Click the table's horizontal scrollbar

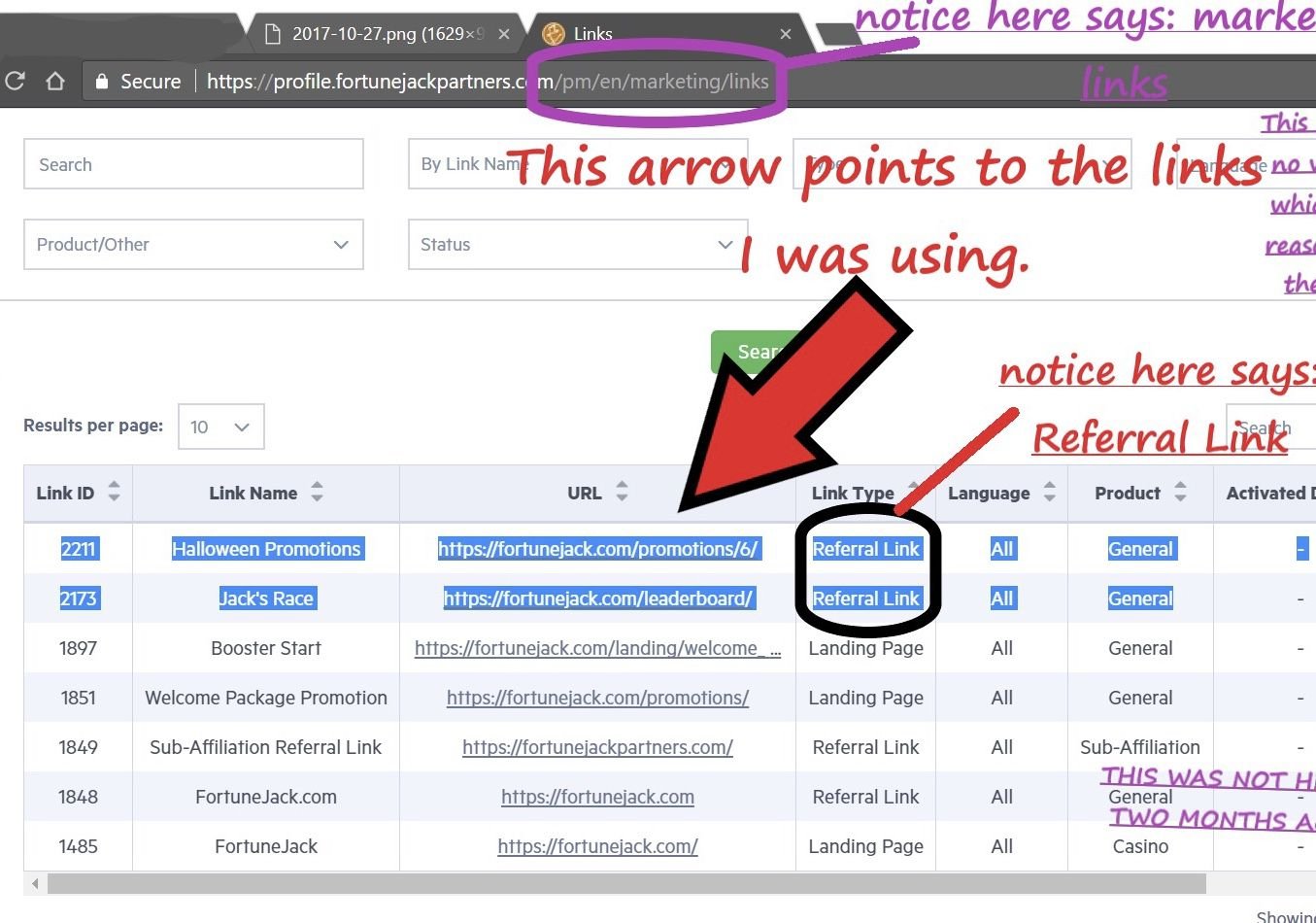pyautogui.click(x=626, y=883)
